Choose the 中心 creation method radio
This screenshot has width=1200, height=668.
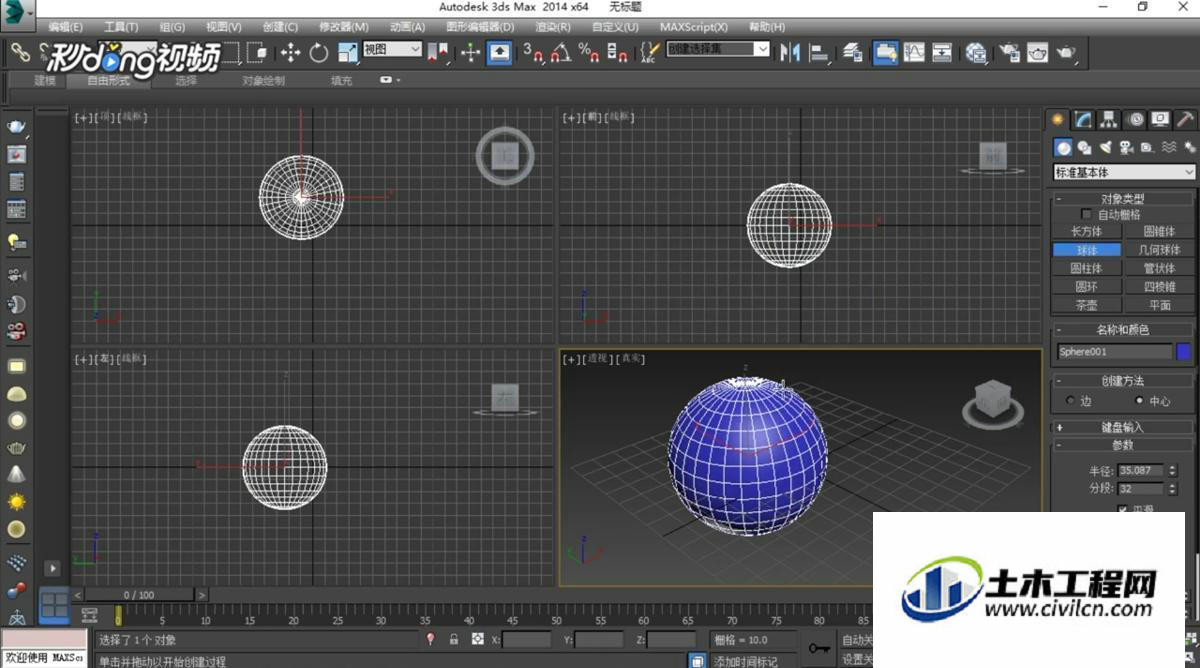pyautogui.click(x=1138, y=400)
